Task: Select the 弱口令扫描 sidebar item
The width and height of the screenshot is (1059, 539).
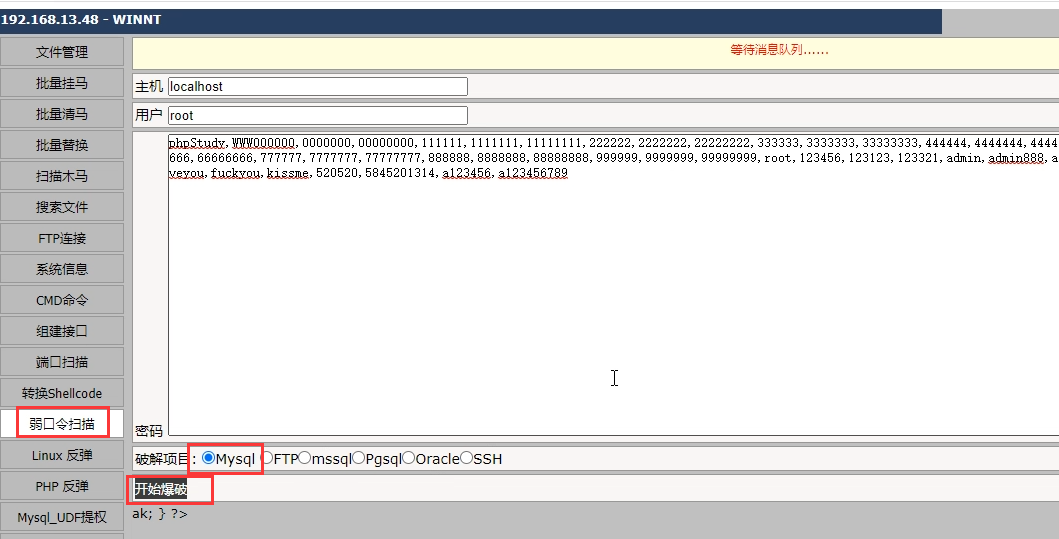Action: tap(62, 424)
